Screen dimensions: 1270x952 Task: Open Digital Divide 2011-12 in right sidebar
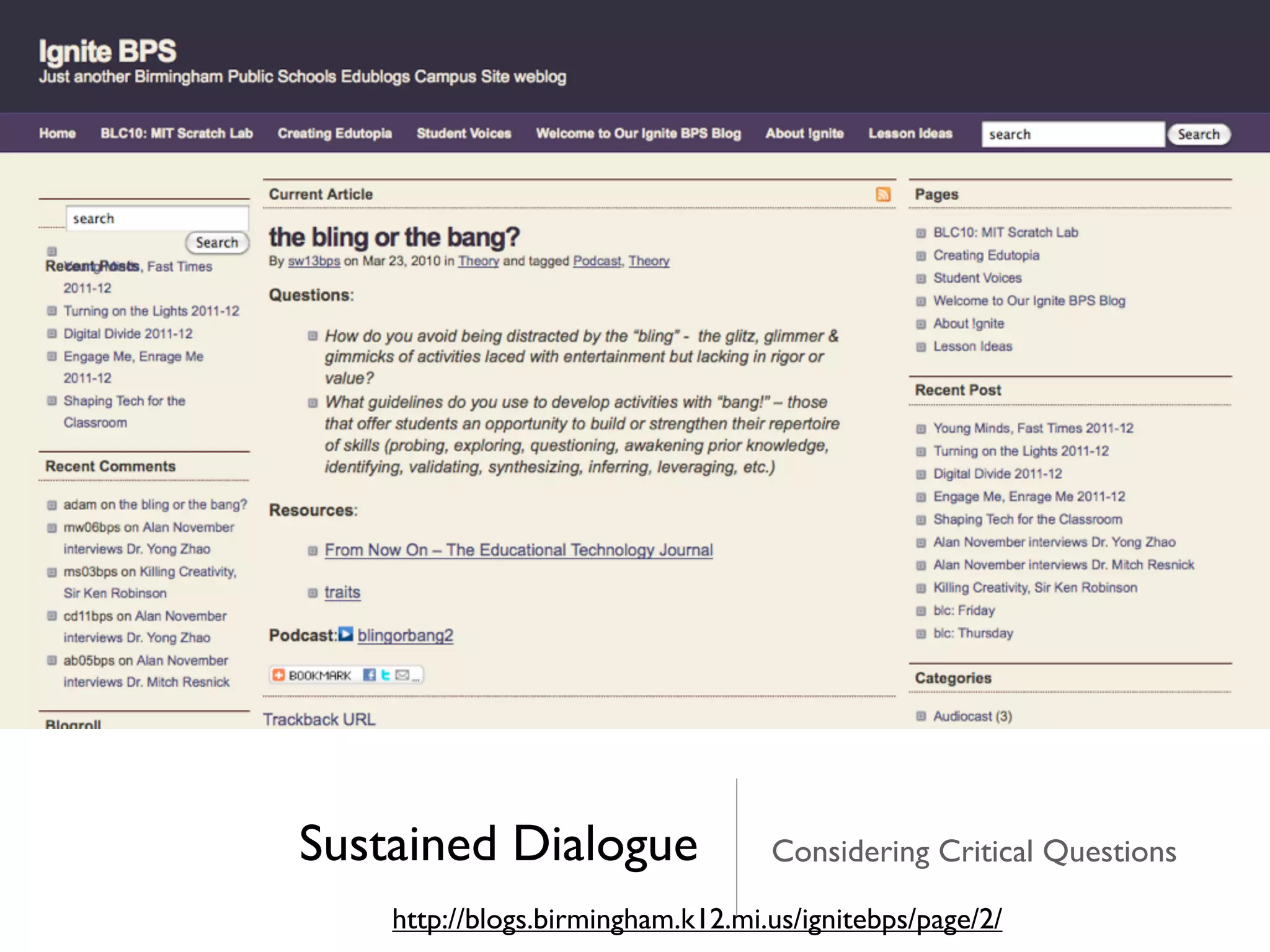coord(998,474)
